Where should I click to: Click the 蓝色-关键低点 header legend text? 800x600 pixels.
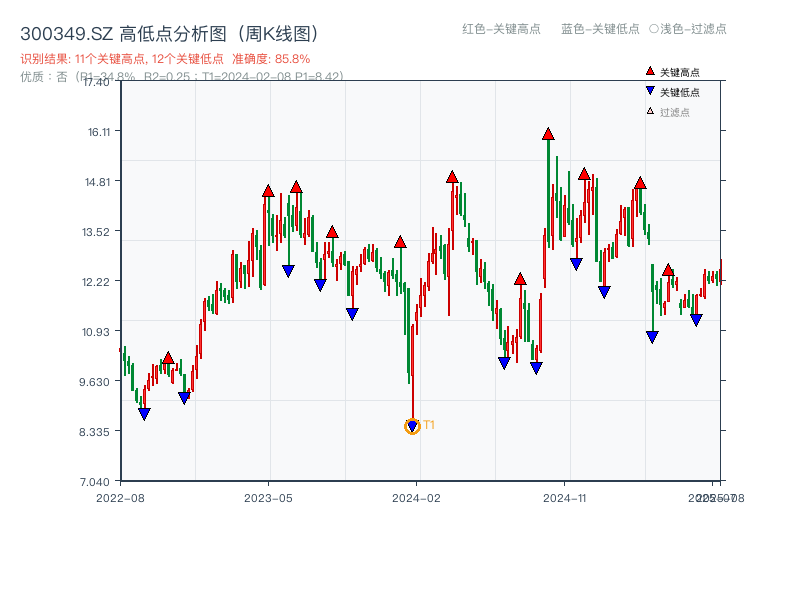[x=600, y=29]
